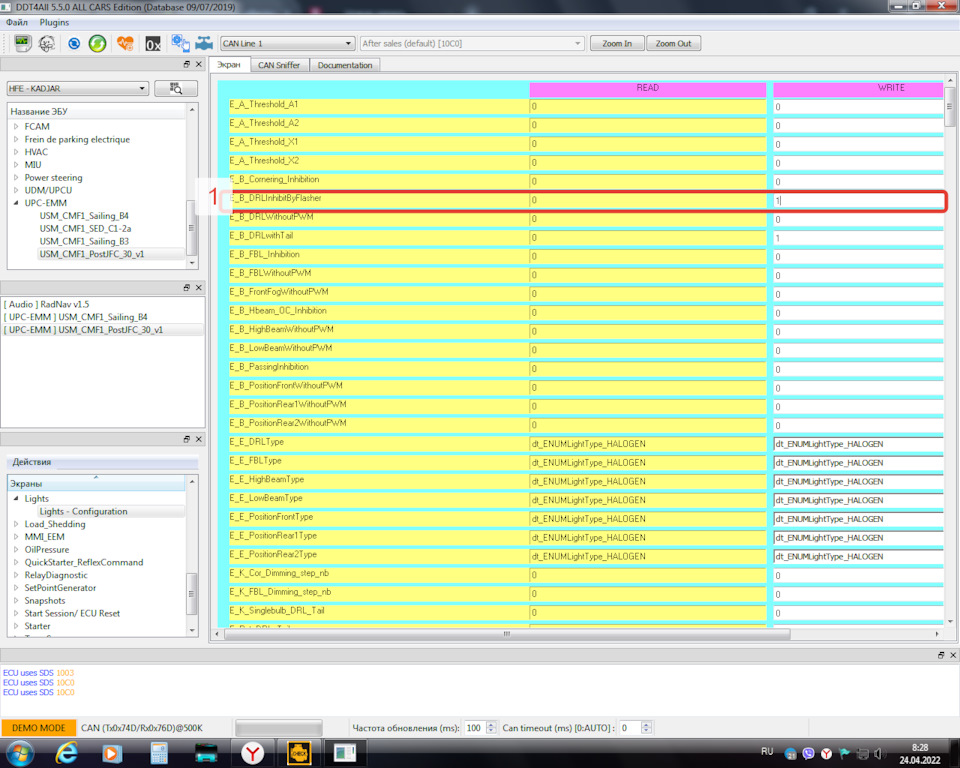Open the Plugins menu
The height and width of the screenshot is (768, 960).
click(54, 22)
